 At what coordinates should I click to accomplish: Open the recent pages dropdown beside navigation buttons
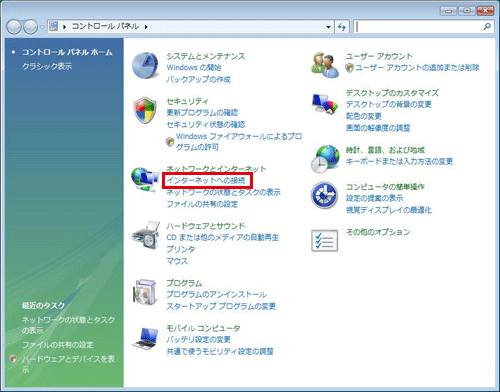click(42, 27)
